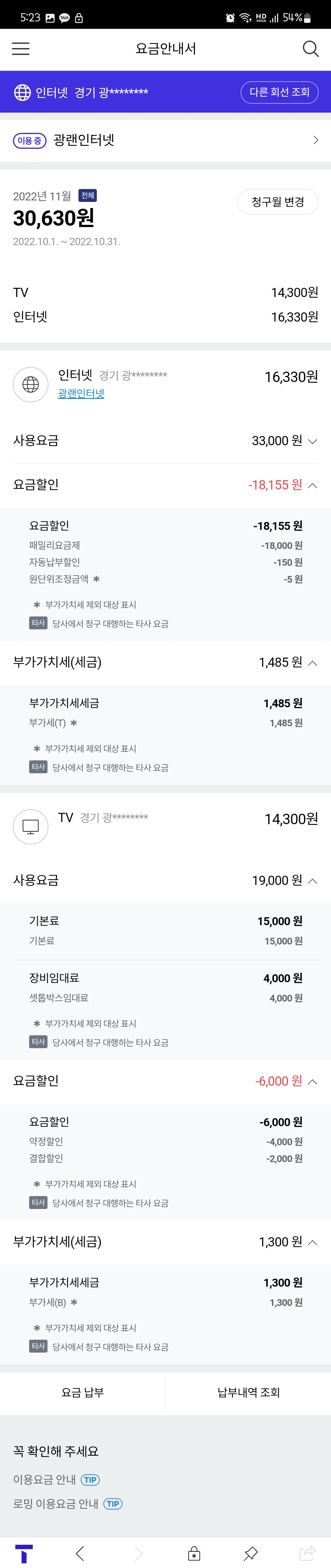331x1568 pixels.
Task: Tap the share icon in bottom bar
Action: coord(307,1553)
